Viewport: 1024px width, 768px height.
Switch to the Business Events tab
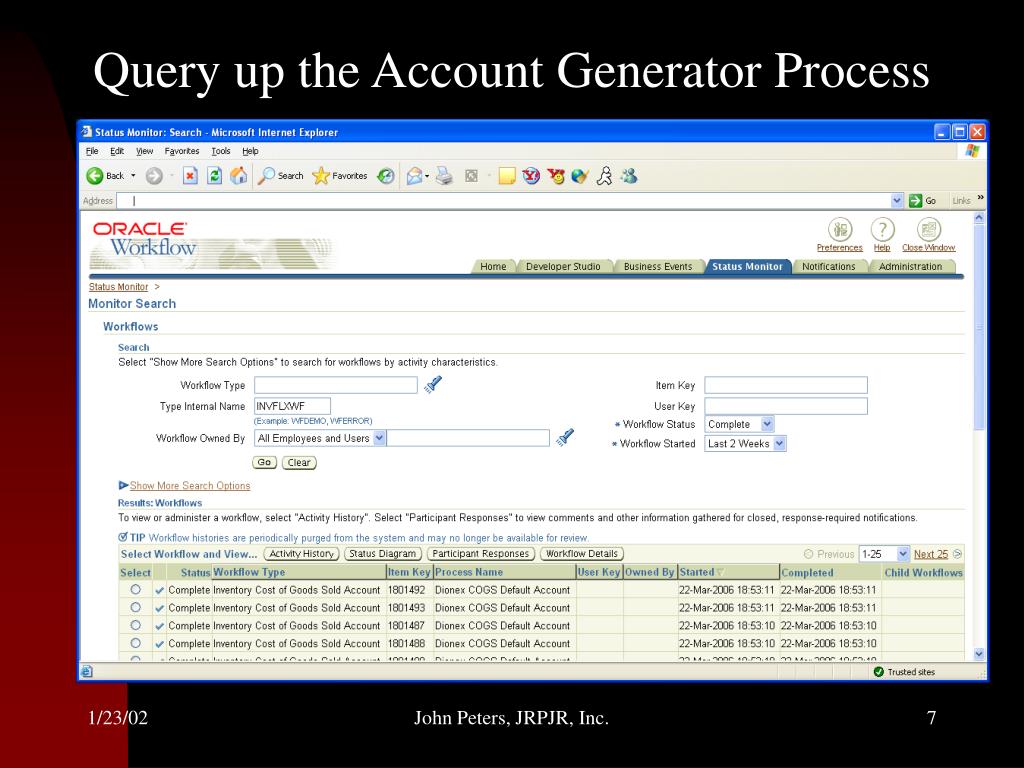point(658,266)
